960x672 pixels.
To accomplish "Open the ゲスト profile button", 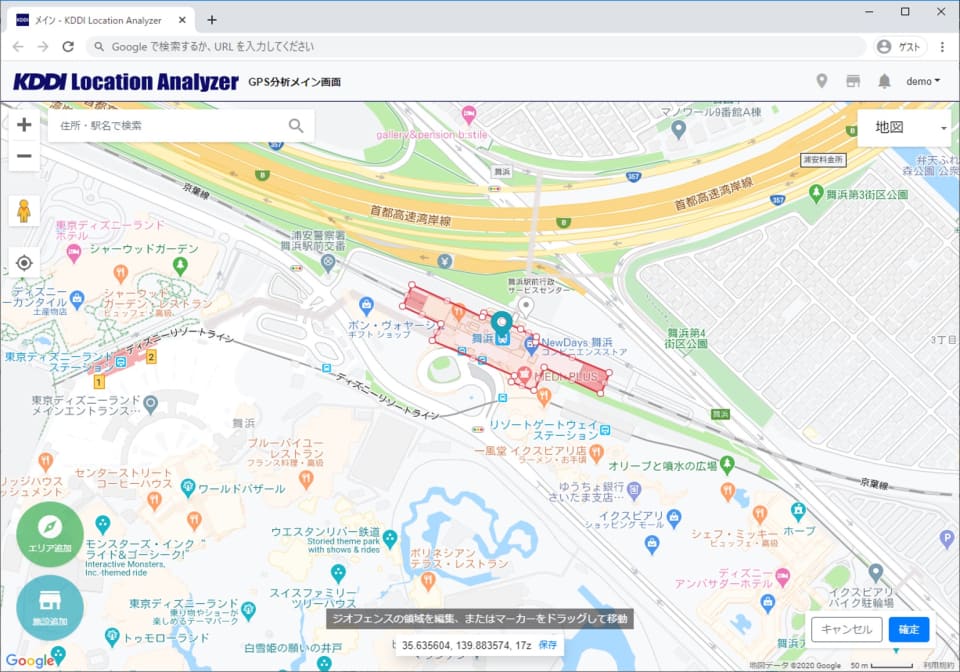I will [x=899, y=47].
